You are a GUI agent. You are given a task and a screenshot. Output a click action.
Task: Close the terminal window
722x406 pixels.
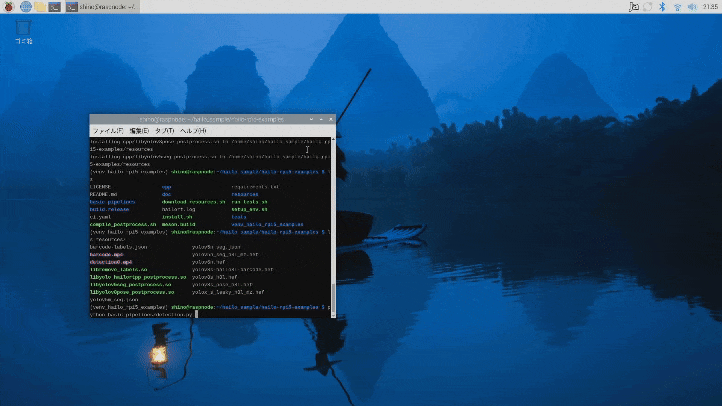pyautogui.click(x=331, y=119)
